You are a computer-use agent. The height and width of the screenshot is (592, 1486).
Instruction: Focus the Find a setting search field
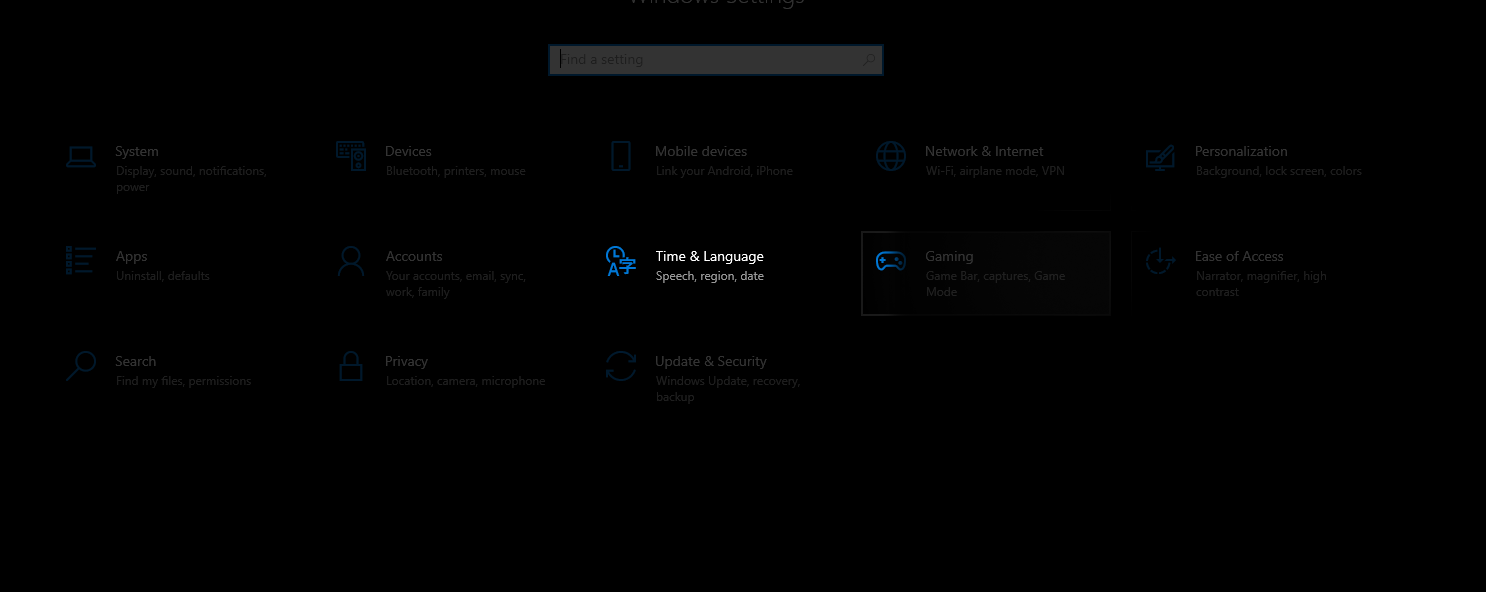coord(716,60)
